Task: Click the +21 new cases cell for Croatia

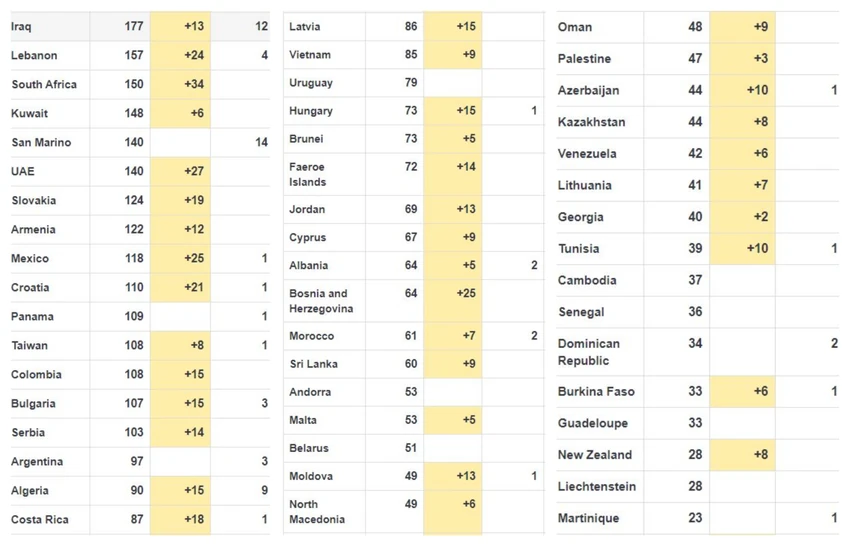Action: 180,287
